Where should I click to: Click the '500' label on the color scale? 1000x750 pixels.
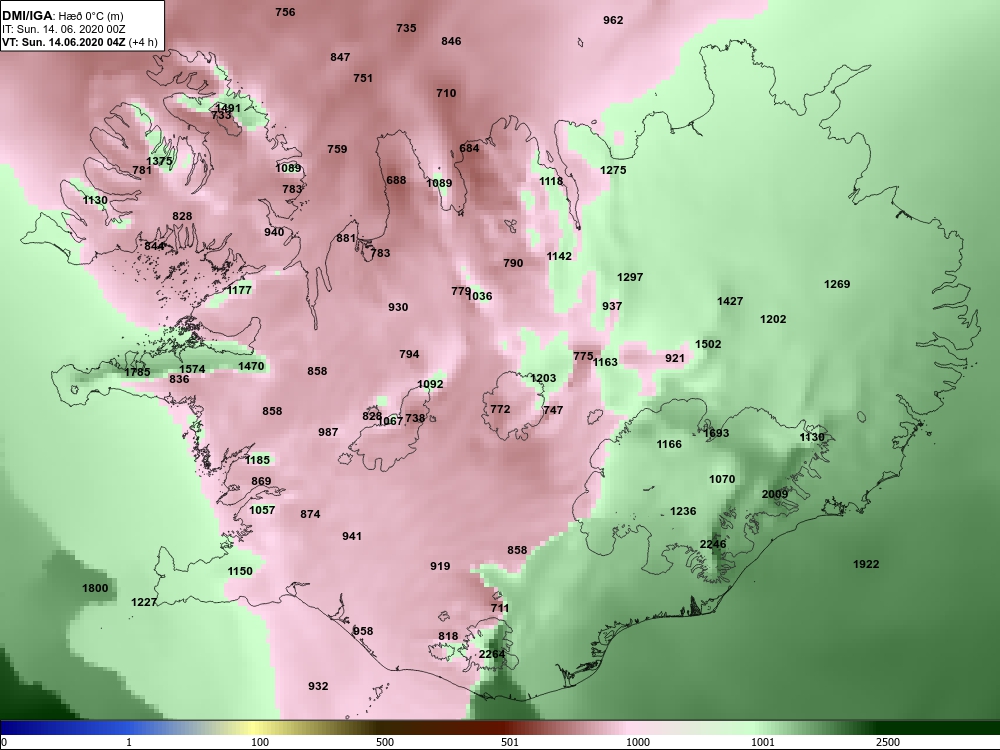pyautogui.click(x=385, y=742)
